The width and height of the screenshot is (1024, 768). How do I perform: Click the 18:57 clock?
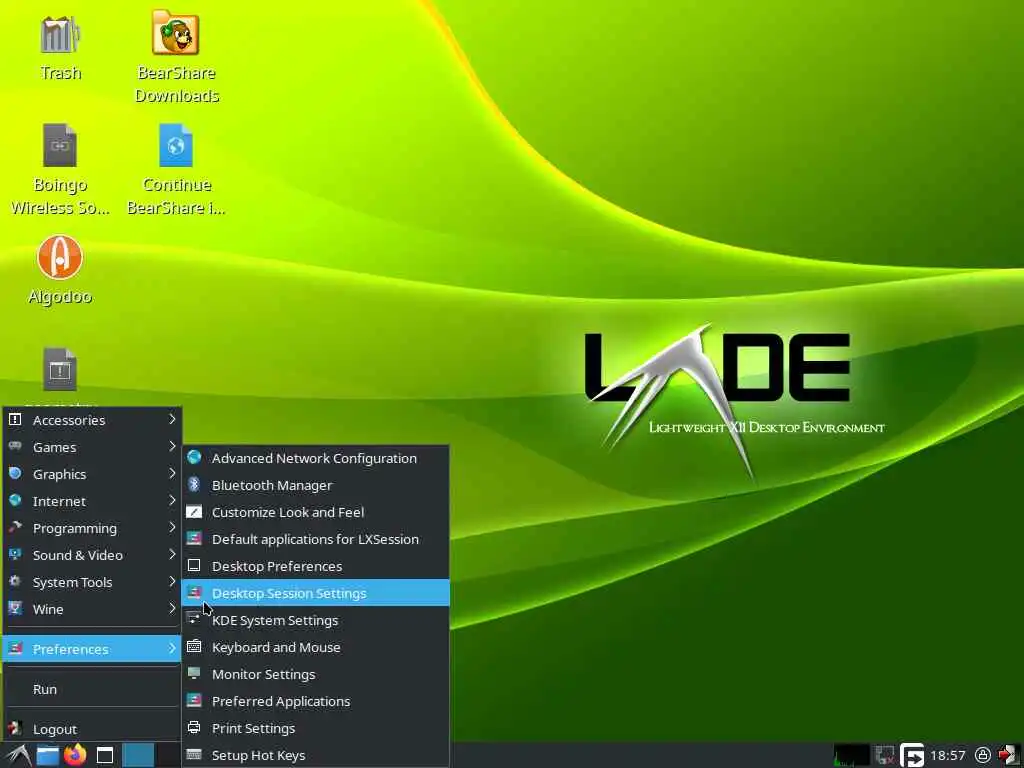948,756
